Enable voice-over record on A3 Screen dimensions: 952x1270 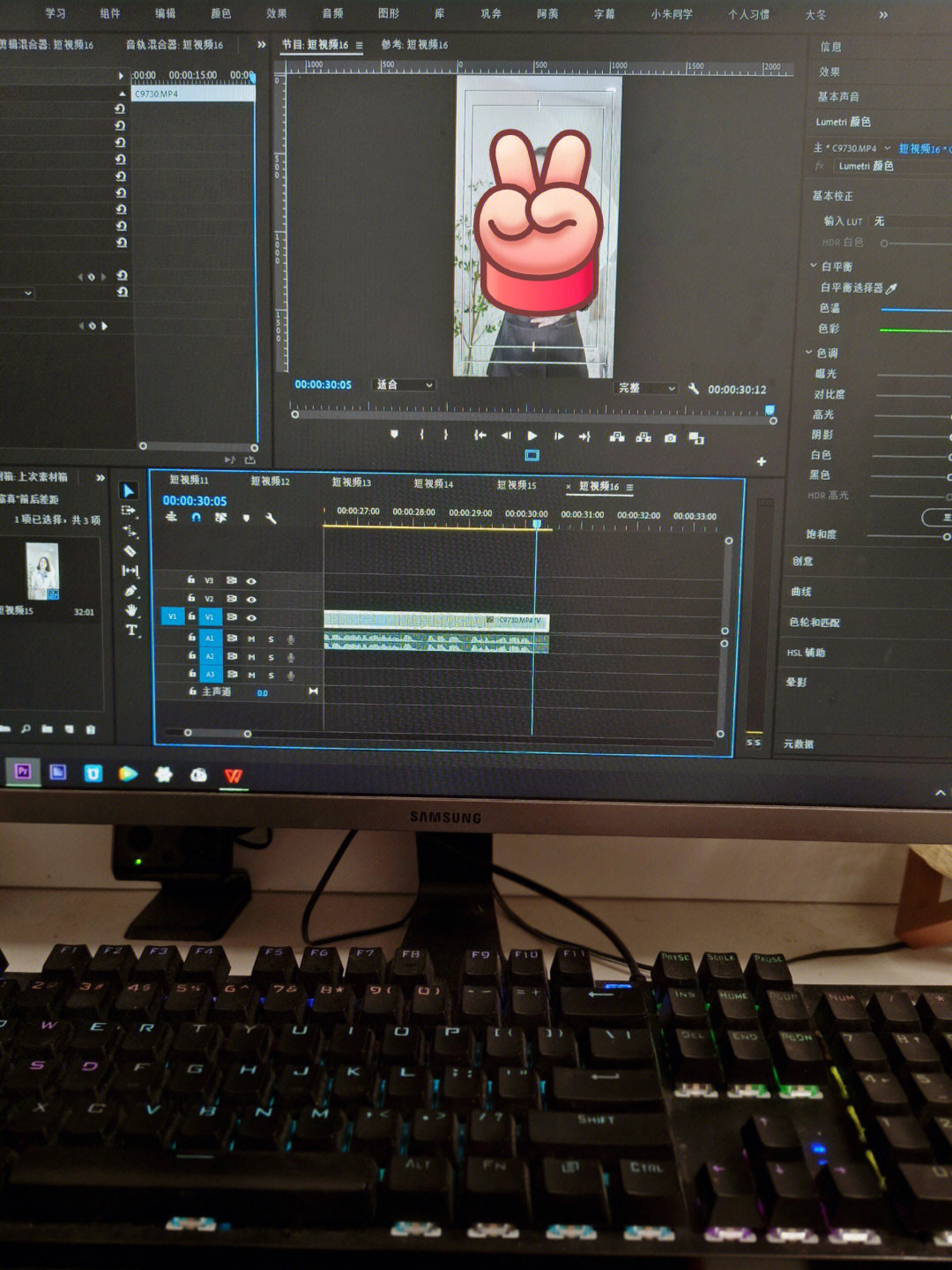pyautogui.click(x=291, y=676)
